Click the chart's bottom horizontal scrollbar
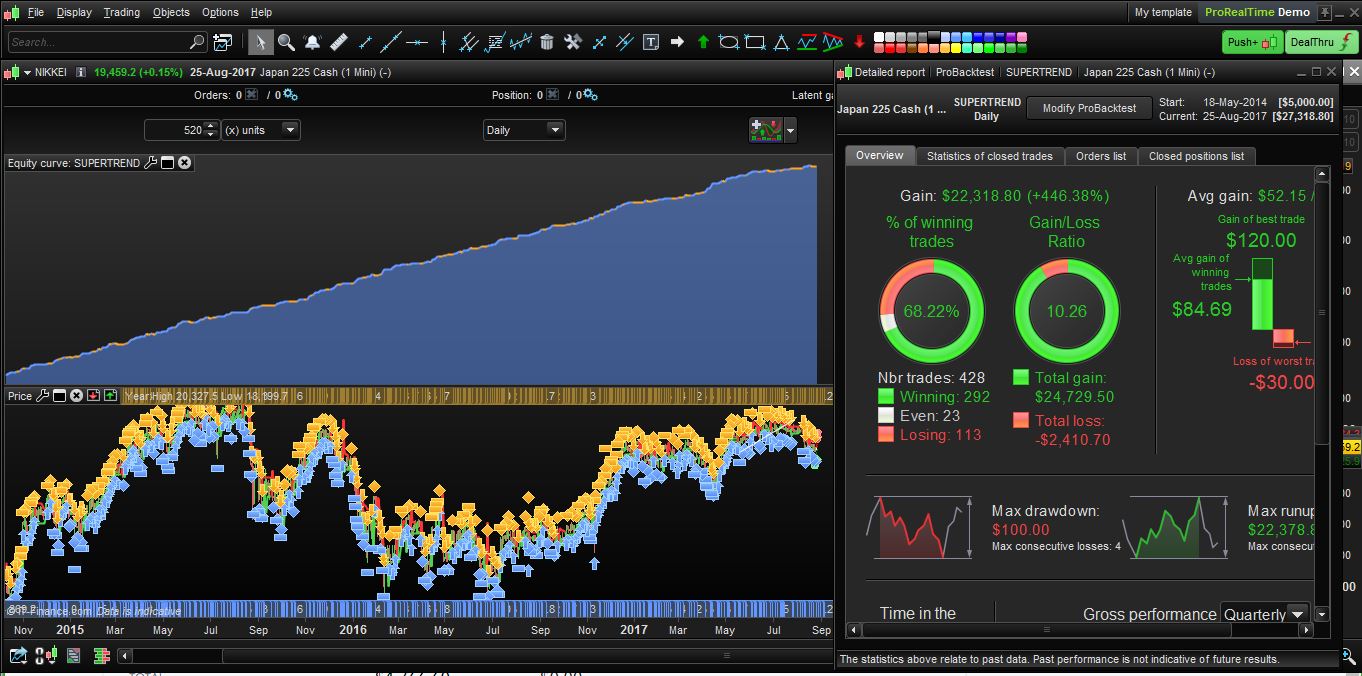This screenshot has width=1362, height=676. (475, 656)
